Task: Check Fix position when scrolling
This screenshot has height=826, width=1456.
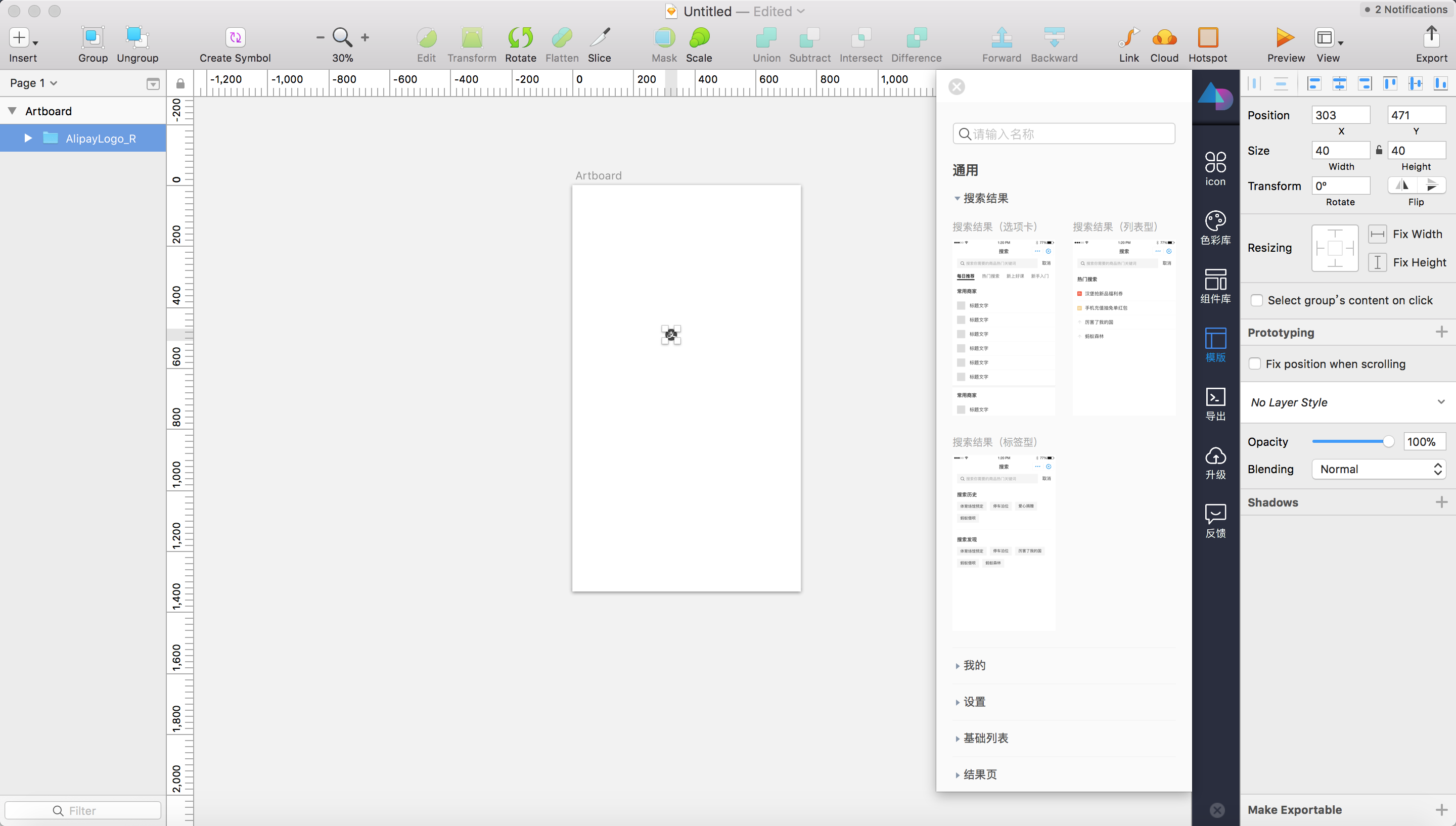Action: tap(1255, 363)
